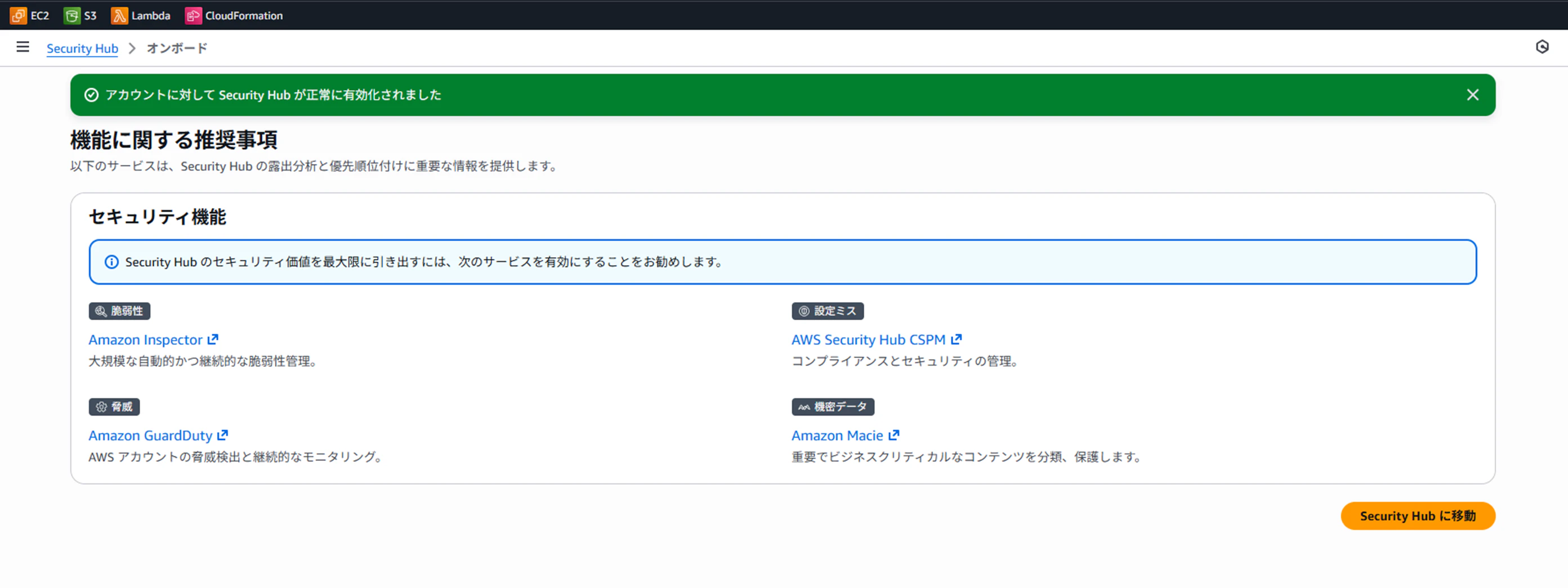Click the blue notice text about enabling services

425,262
